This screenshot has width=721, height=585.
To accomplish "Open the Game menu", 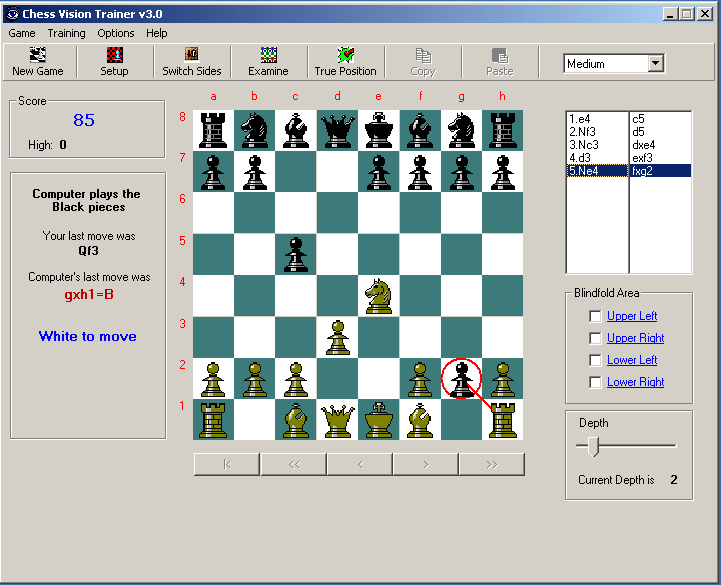I will (22, 33).
